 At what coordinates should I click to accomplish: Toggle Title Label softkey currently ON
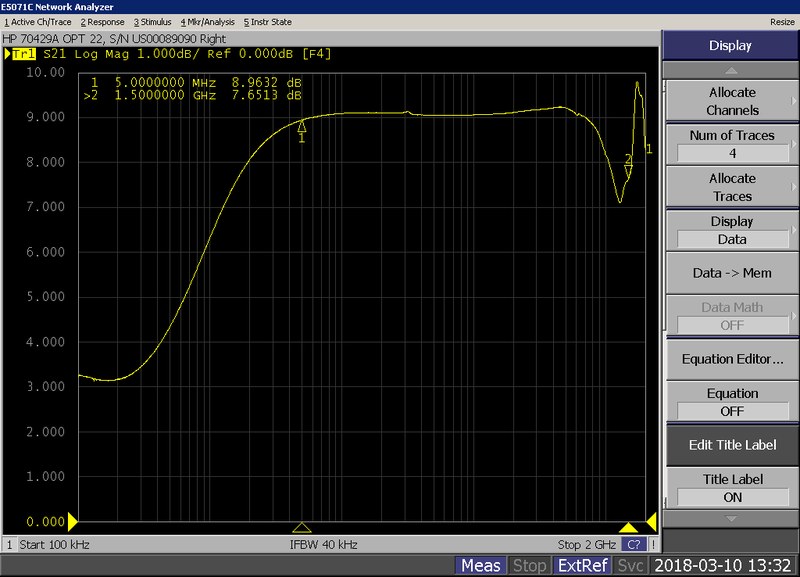coord(732,488)
